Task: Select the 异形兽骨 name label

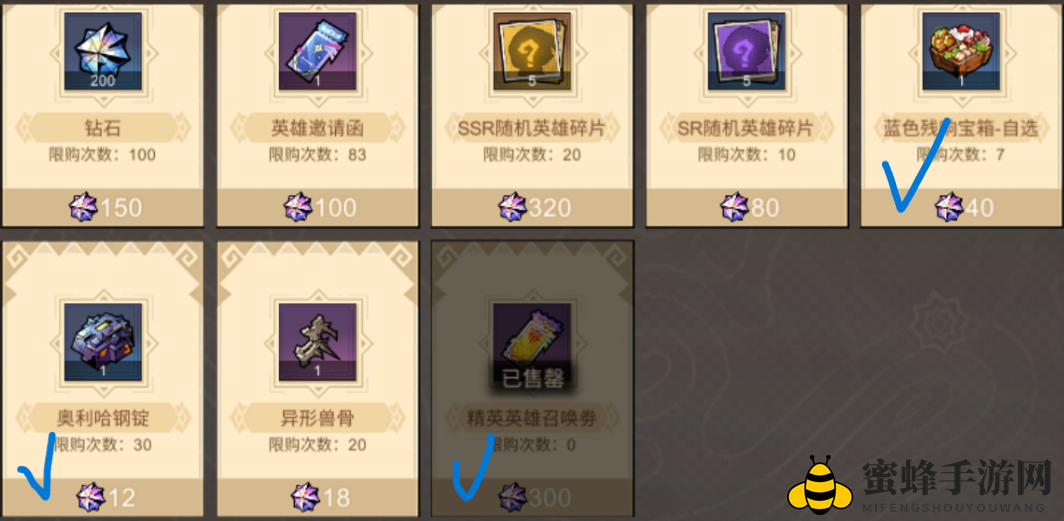Action: click(x=318, y=419)
